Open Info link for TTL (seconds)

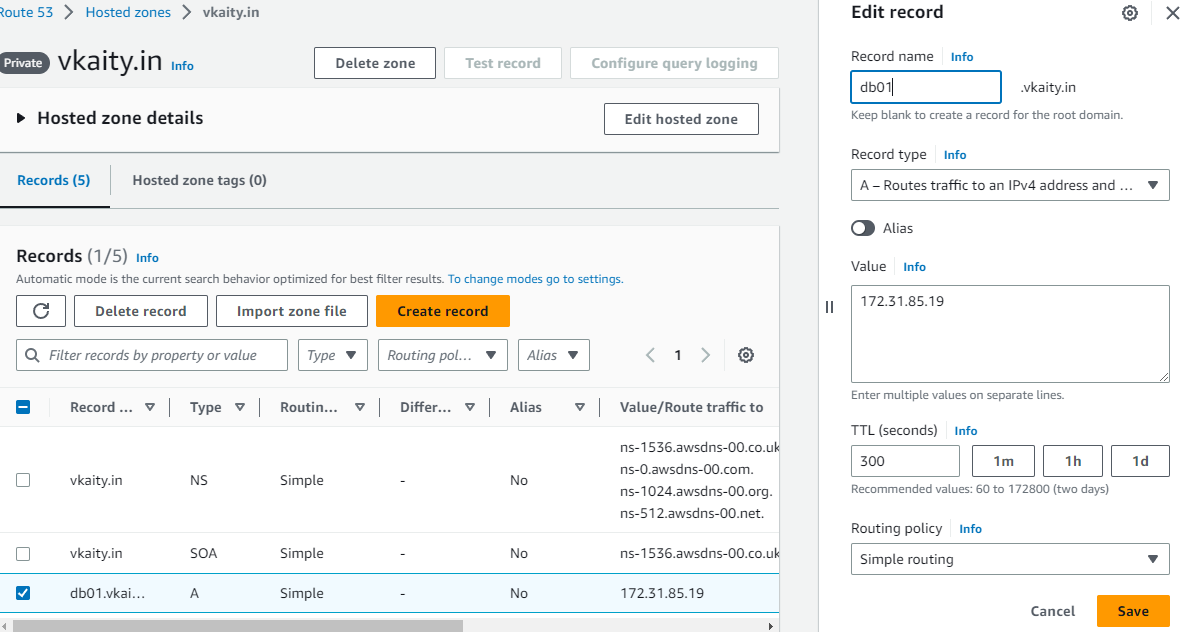[965, 430]
